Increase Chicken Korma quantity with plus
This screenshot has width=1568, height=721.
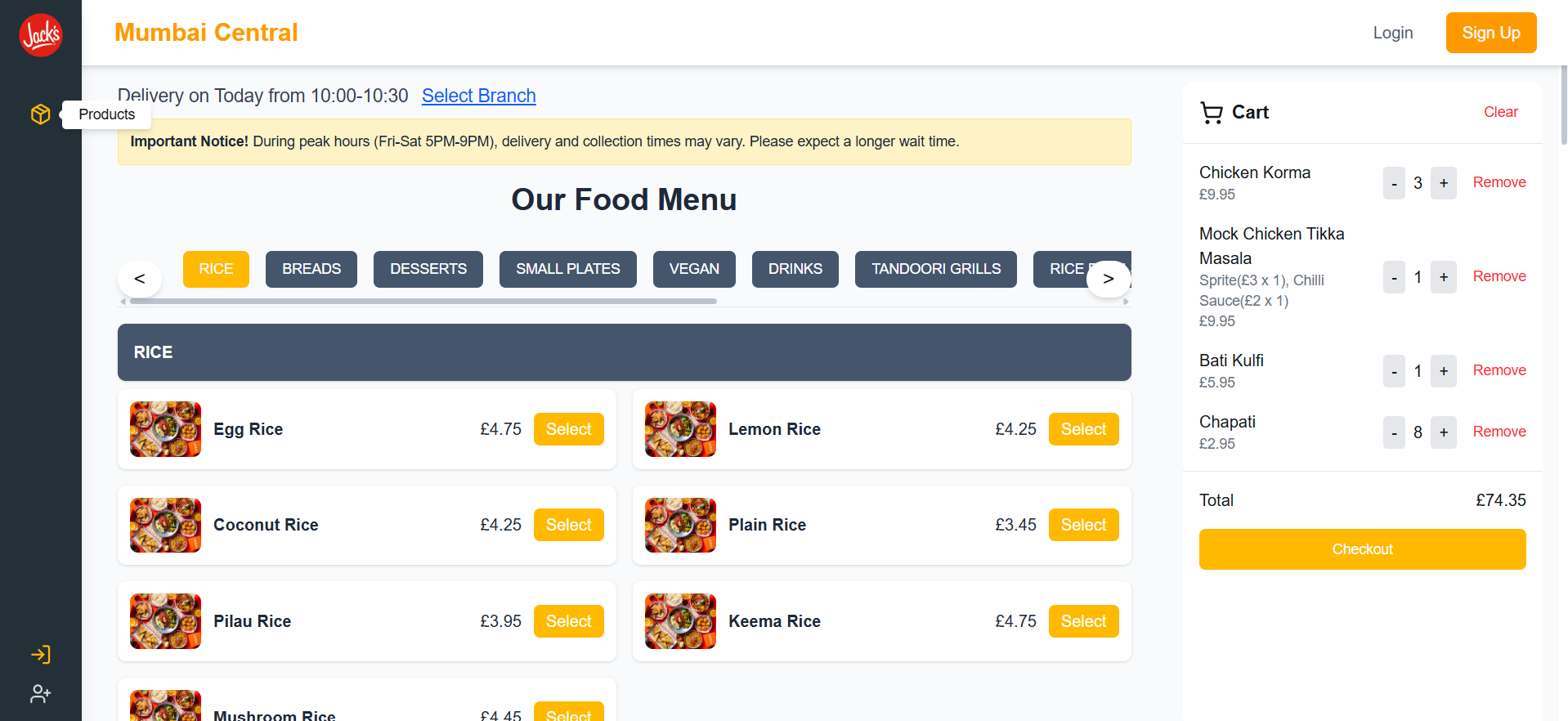click(1444, 183)
